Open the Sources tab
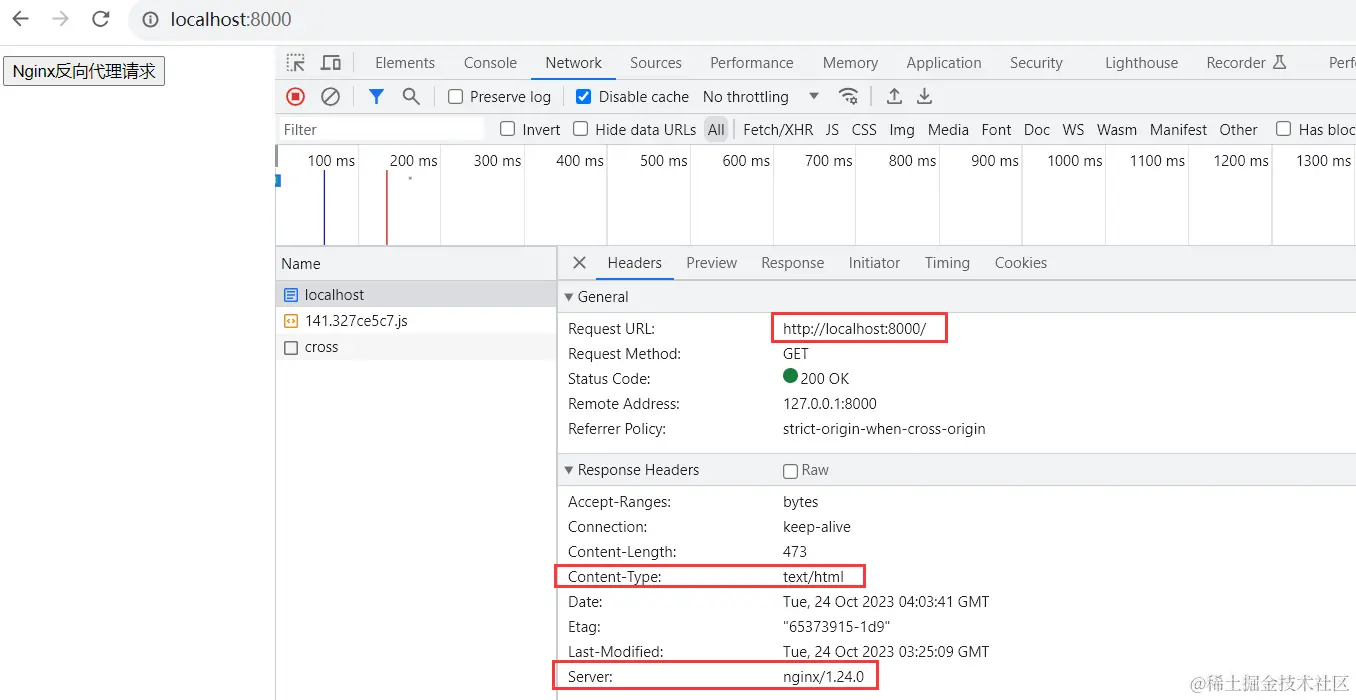This screenshot has height=700, width=1356. pos(656,63)
